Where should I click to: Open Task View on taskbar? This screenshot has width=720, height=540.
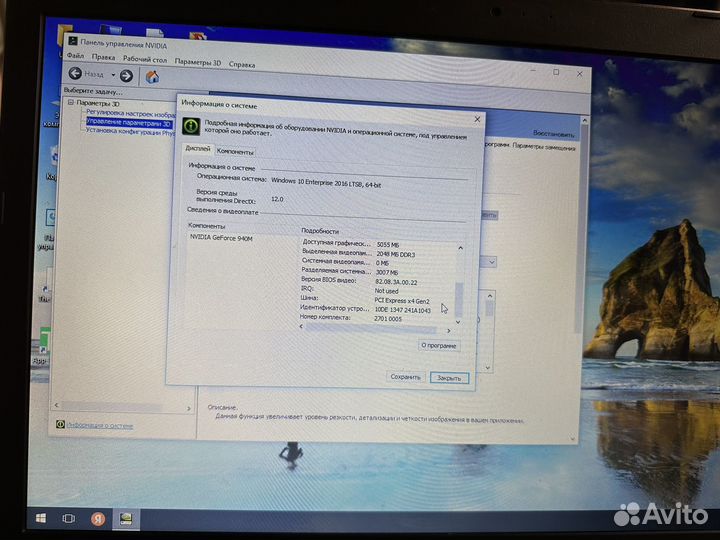(x=68, y=518)
